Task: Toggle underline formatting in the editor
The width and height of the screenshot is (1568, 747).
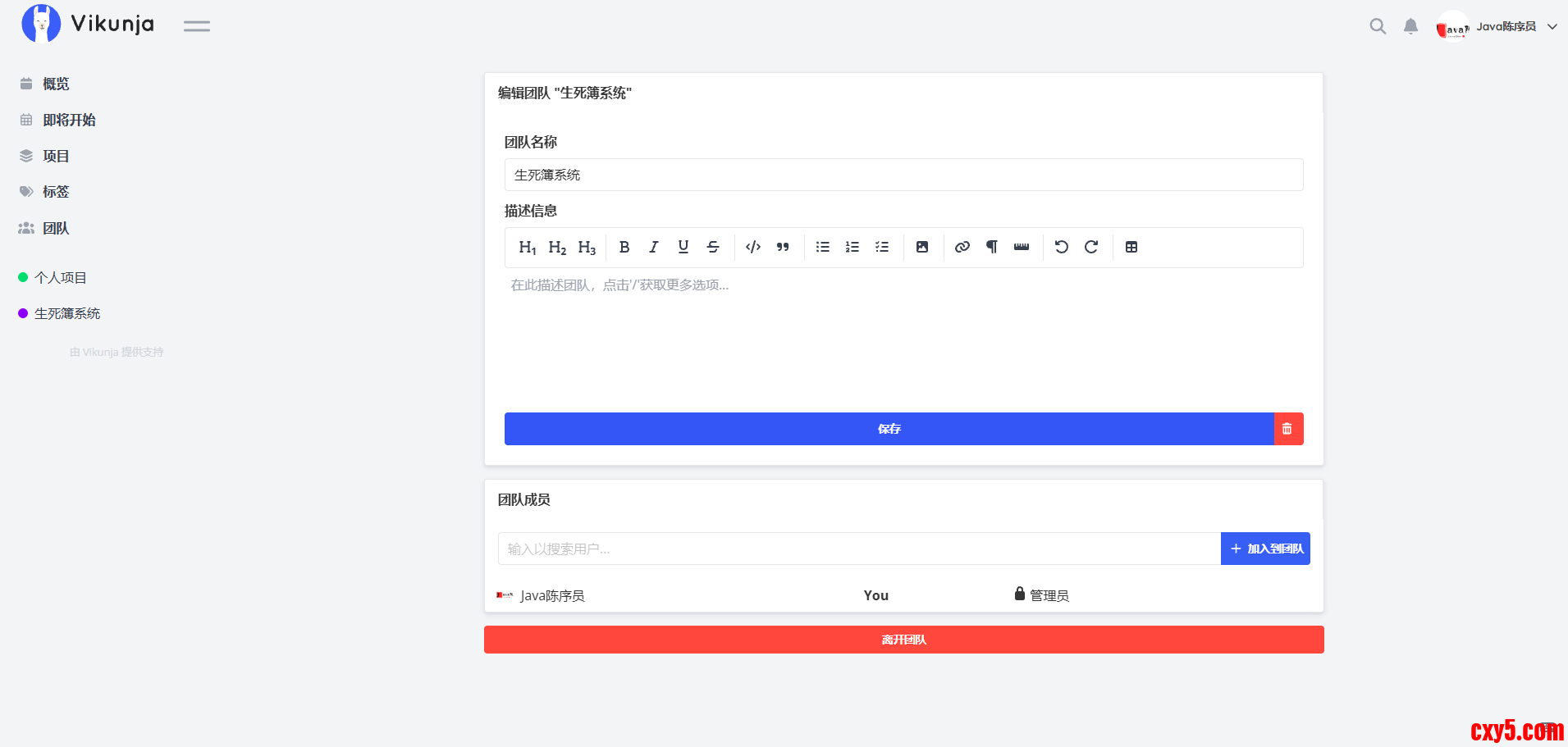Action: click(683, 247)
